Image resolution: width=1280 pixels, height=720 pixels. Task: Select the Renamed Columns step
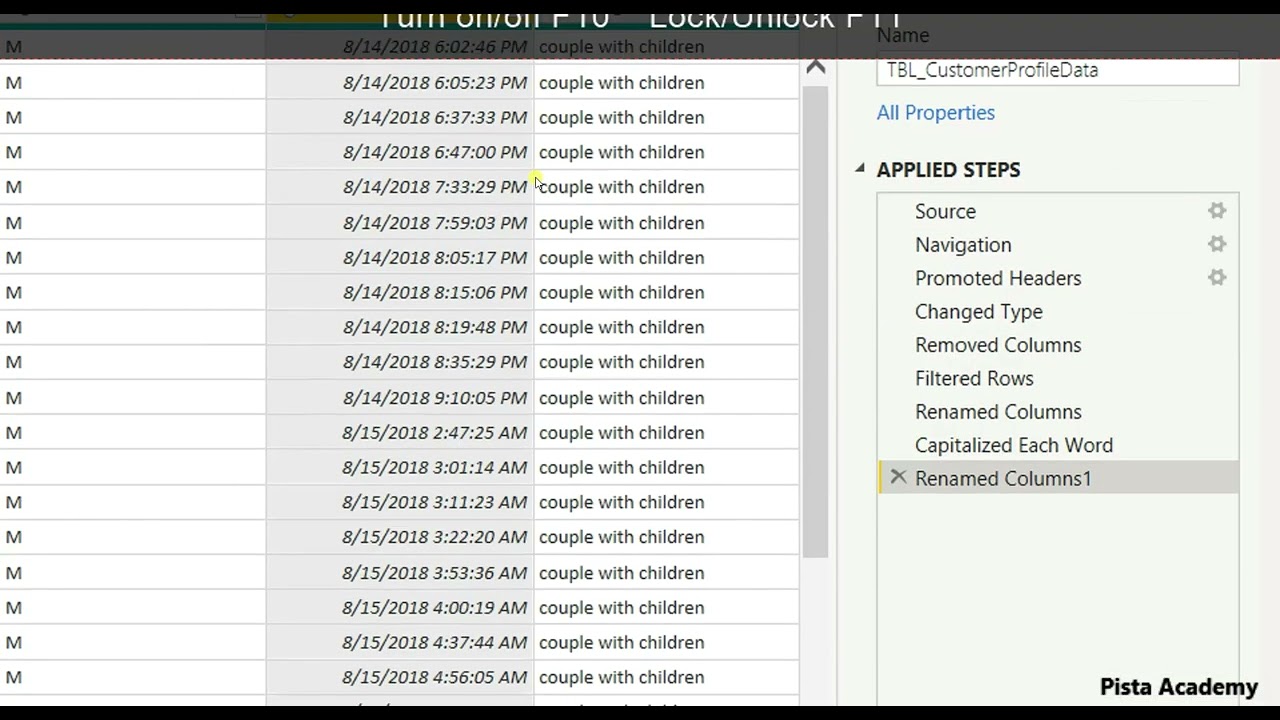tap(1058, 411)
